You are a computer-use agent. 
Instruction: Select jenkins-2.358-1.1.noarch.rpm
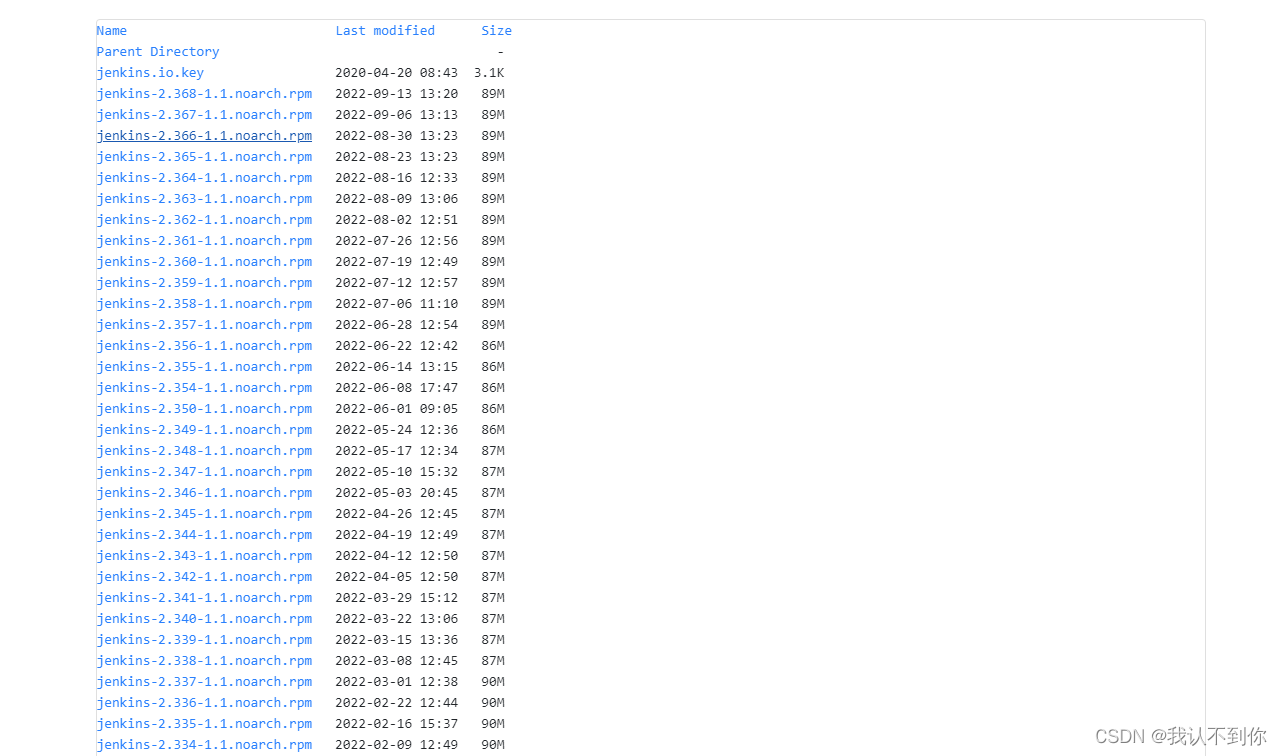coord(204,304)
